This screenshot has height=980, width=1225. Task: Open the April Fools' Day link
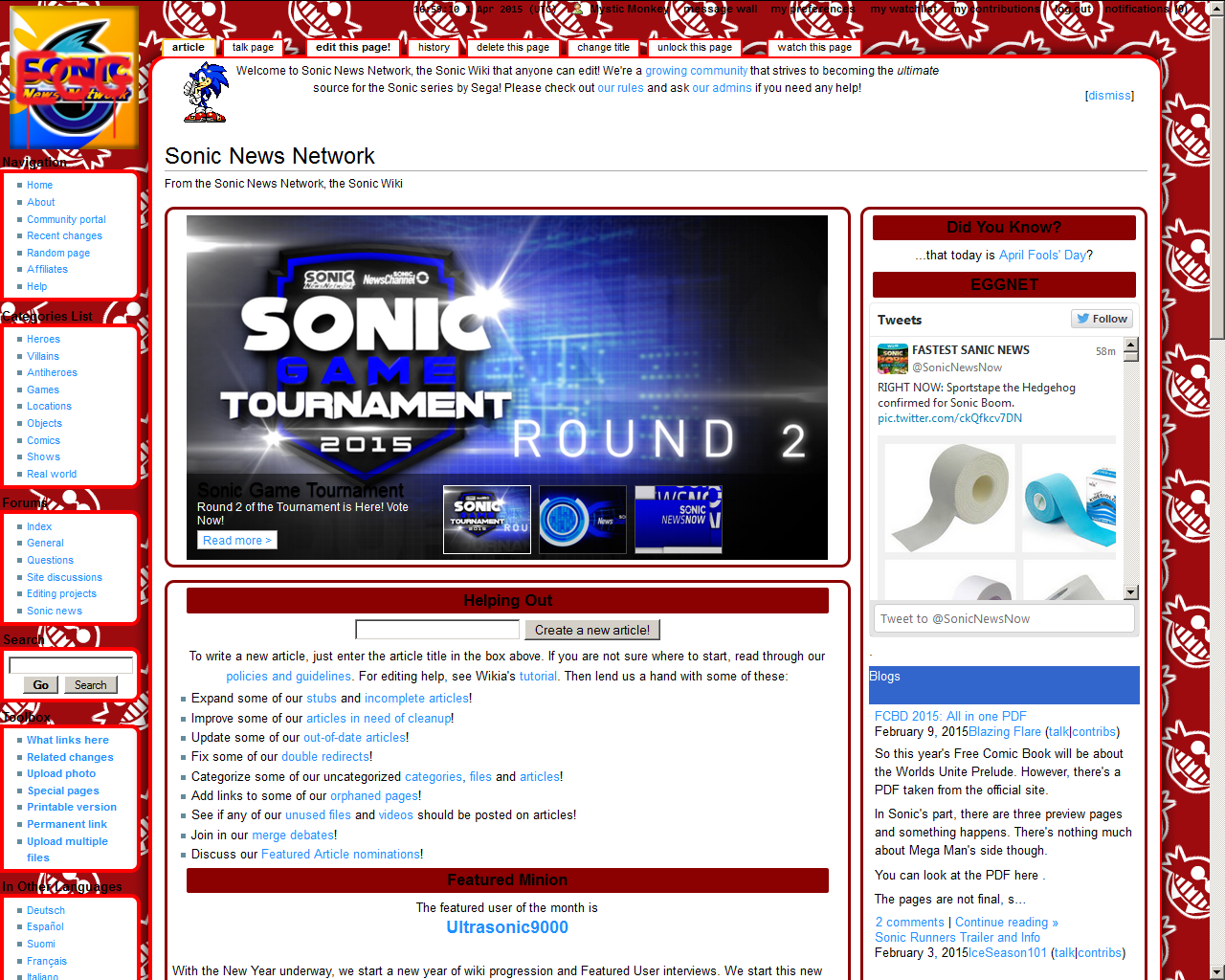[1042, 256]
